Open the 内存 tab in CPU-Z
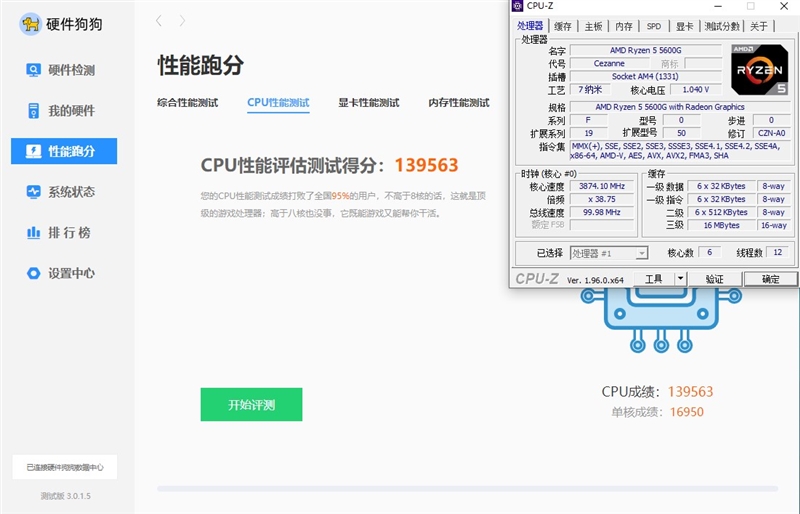The height and width of the screenshot is (514, 800). point(623,27)
